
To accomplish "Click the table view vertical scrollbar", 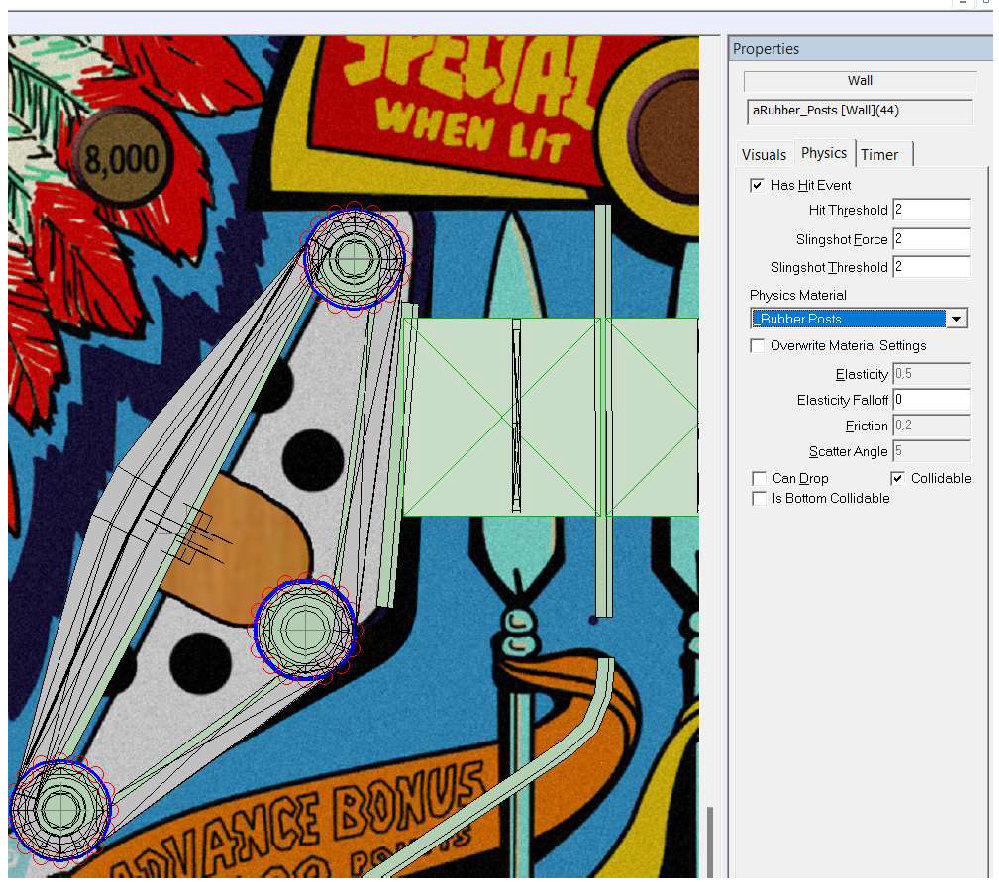I will coord(710,841).
